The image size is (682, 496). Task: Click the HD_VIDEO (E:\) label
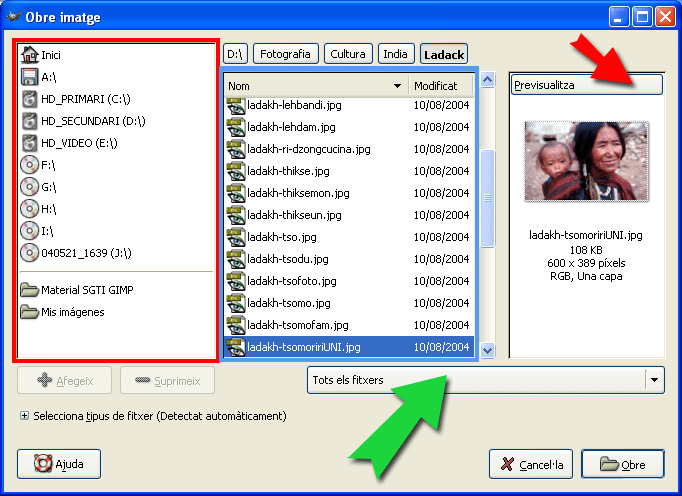tap(79, 143)
